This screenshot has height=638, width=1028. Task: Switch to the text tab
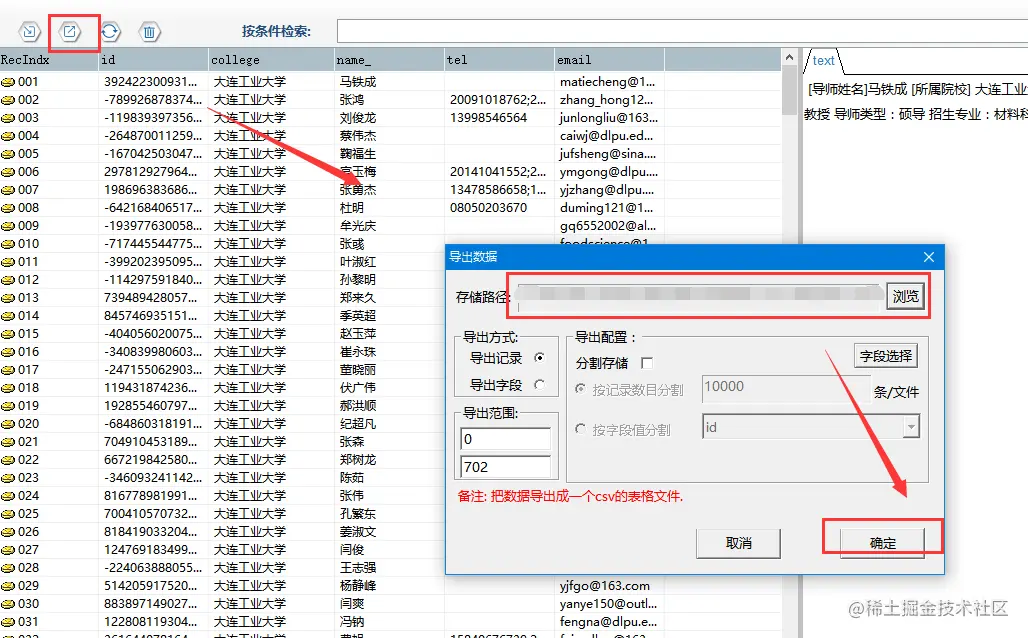[x=823, y=61]
